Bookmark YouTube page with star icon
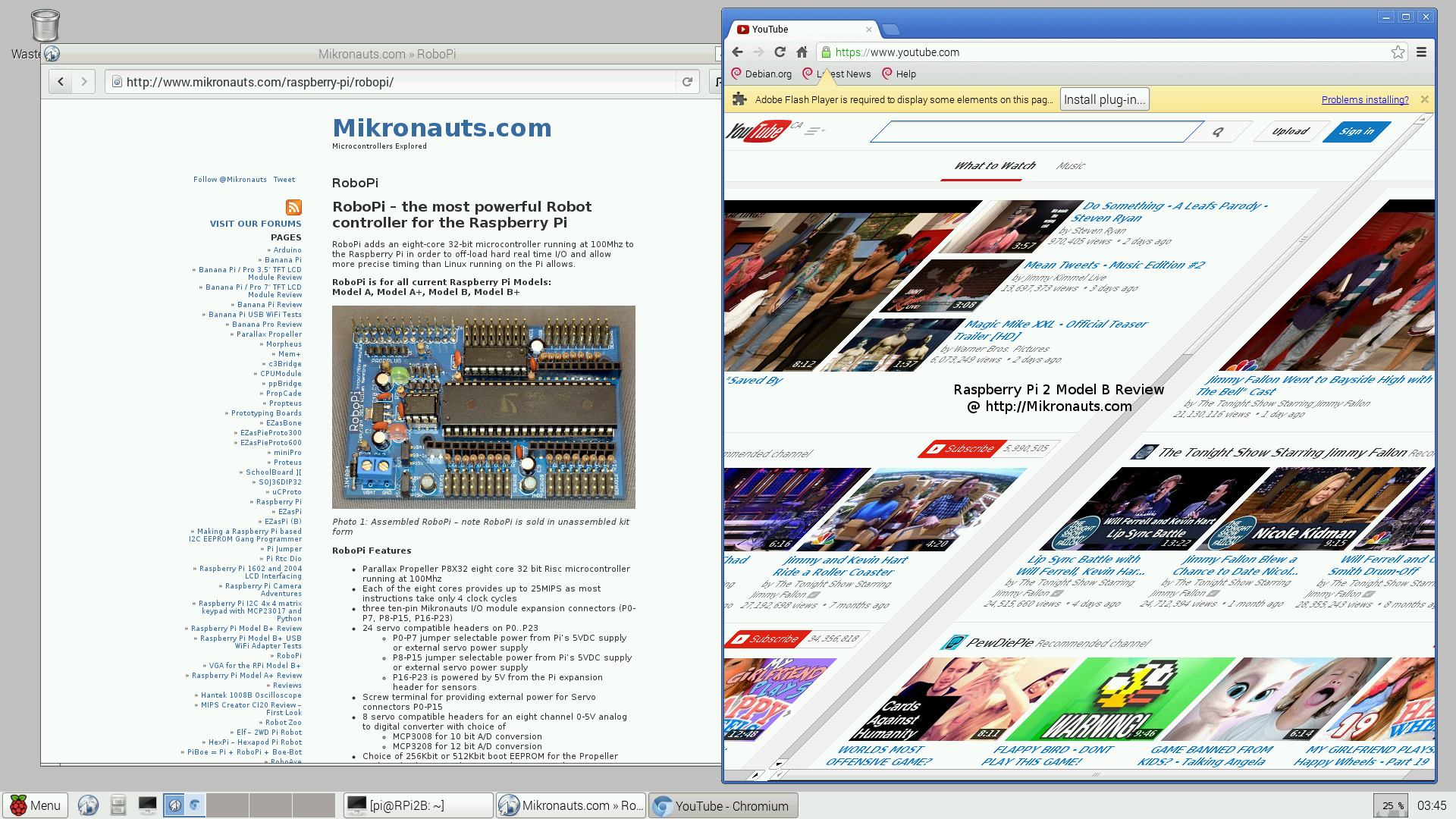The width and height of the screenshot is (1456, 819). (1398, 52)
